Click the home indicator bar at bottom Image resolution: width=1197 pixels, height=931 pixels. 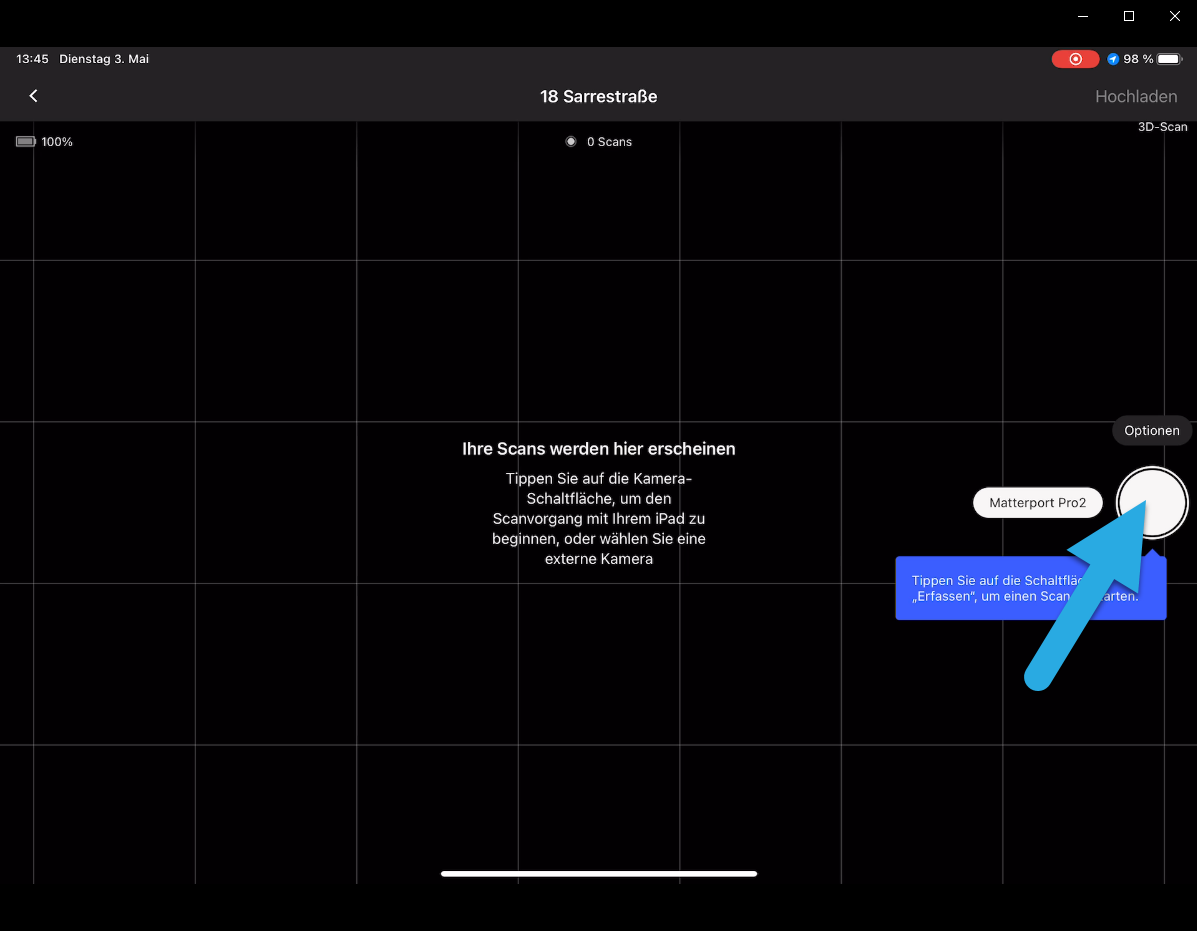598,874
